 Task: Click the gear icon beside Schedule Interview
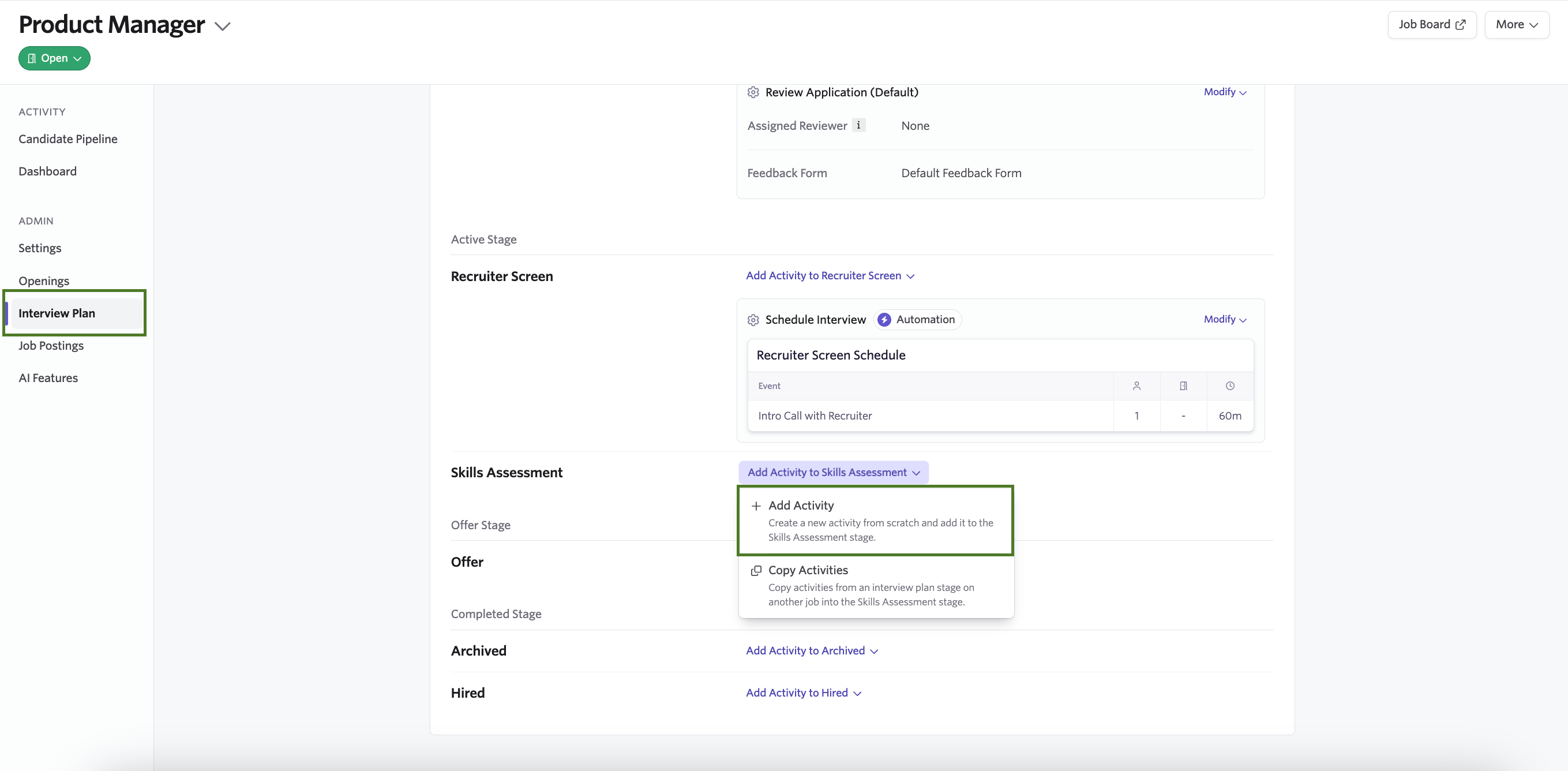click(753, 320)
